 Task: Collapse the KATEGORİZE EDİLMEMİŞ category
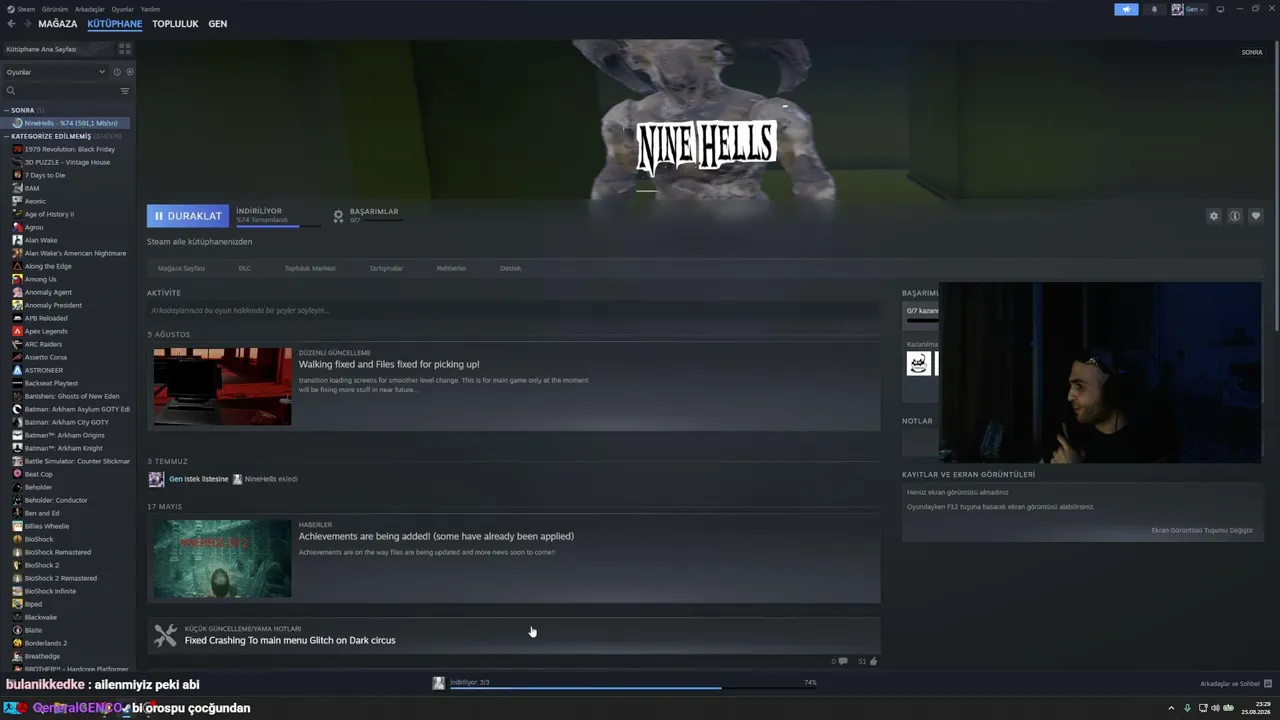[x=6, y=136]
